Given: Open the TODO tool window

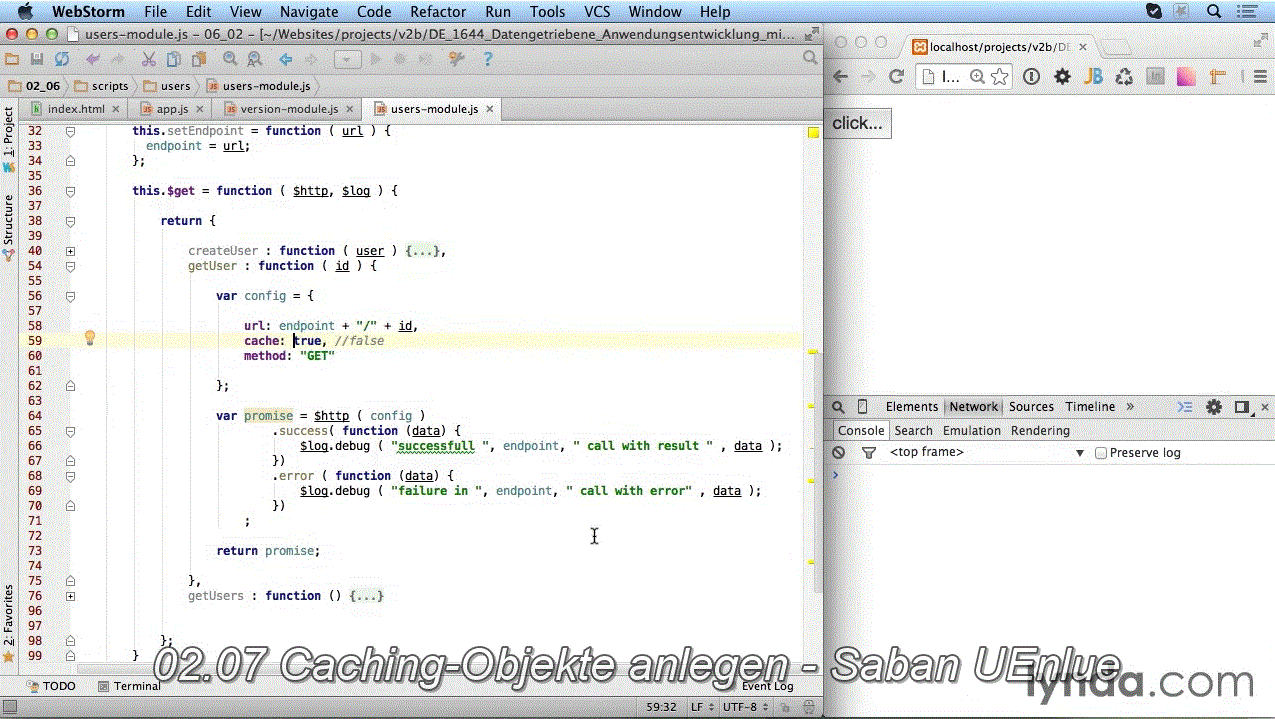Looking at the screenshot, I should click(x=52, y=686).
